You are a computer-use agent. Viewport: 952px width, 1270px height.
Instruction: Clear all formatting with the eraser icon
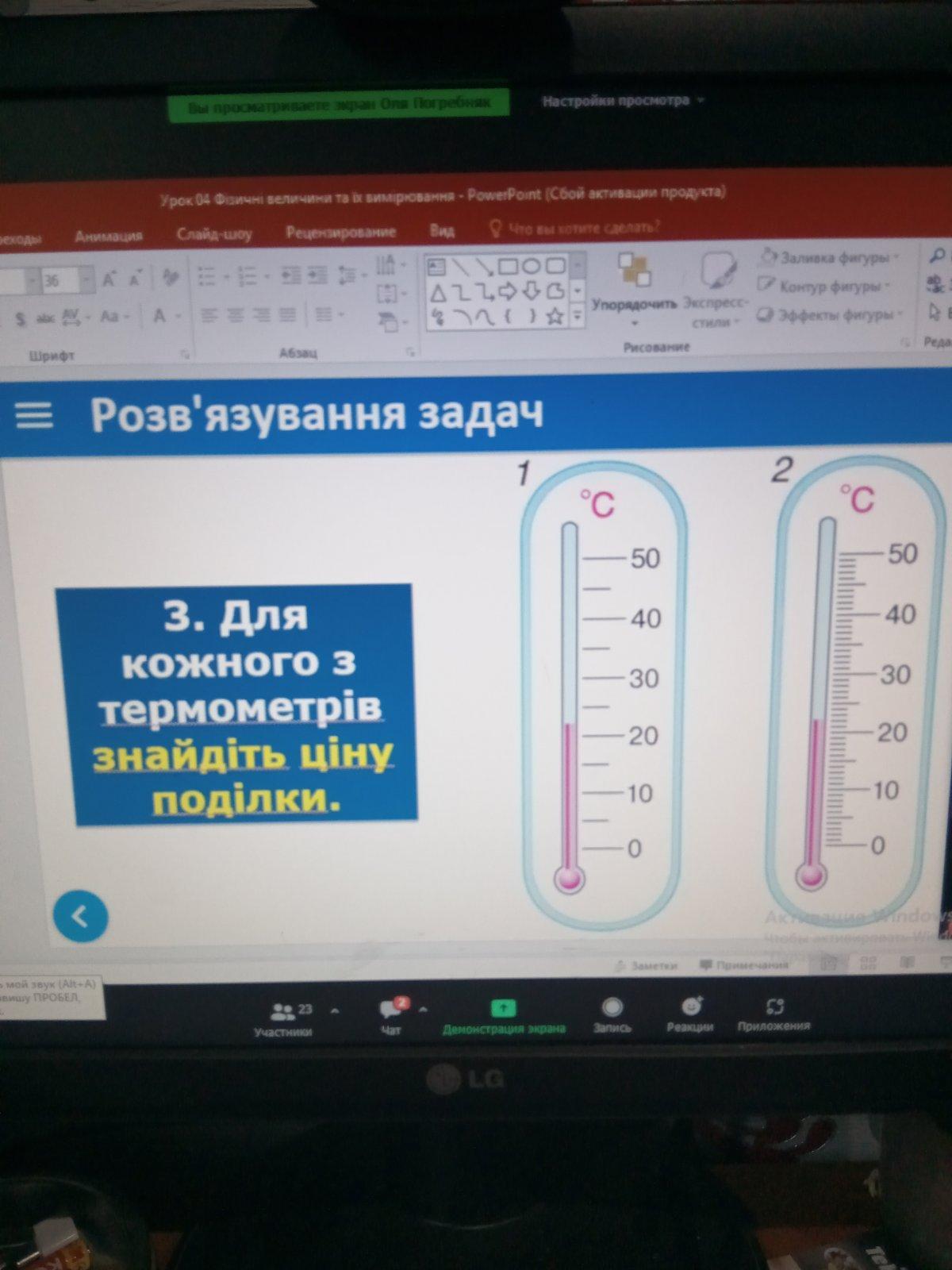click(x=170, y=278)
